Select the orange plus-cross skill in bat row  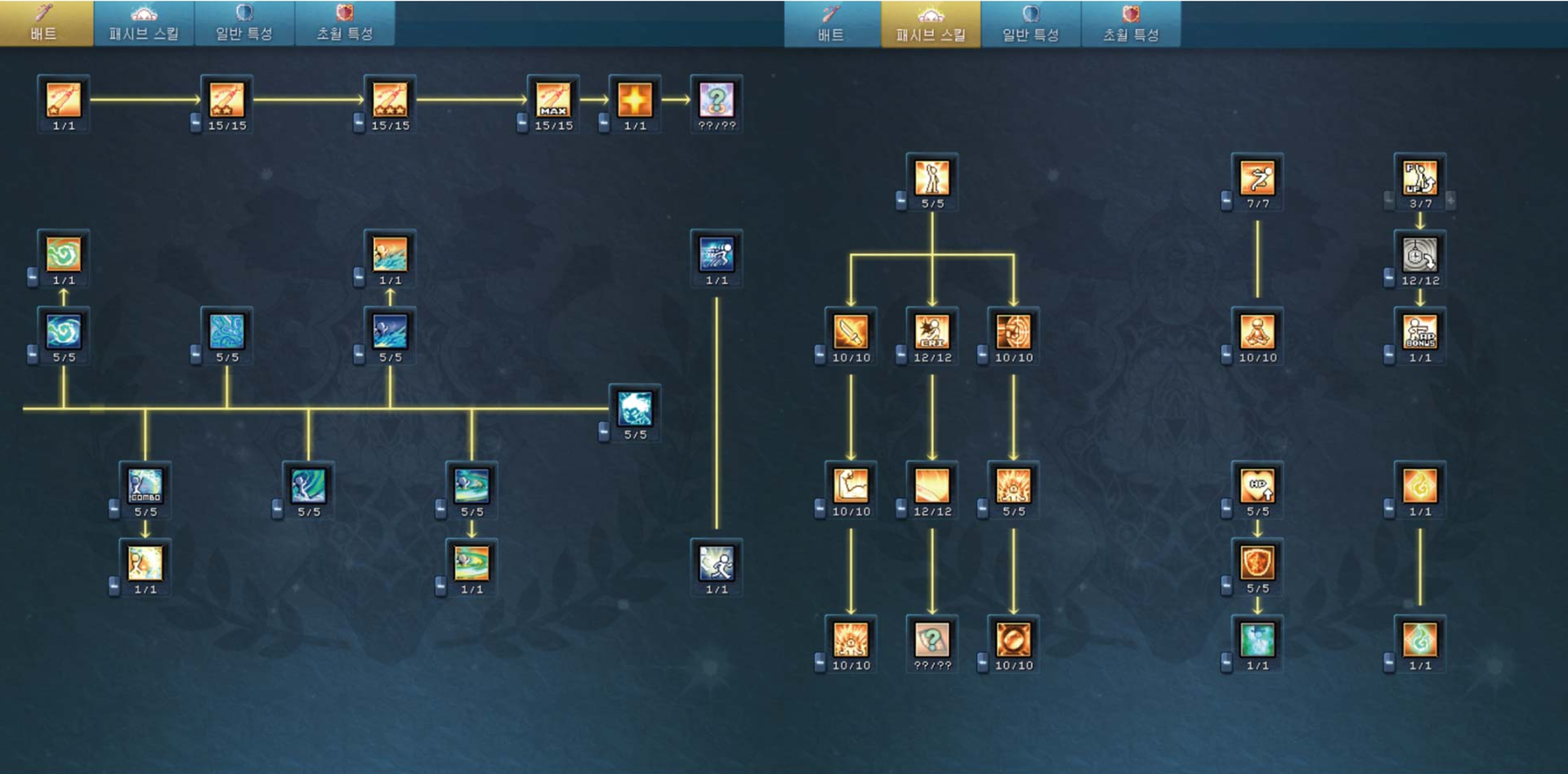(x=635, y=100)
